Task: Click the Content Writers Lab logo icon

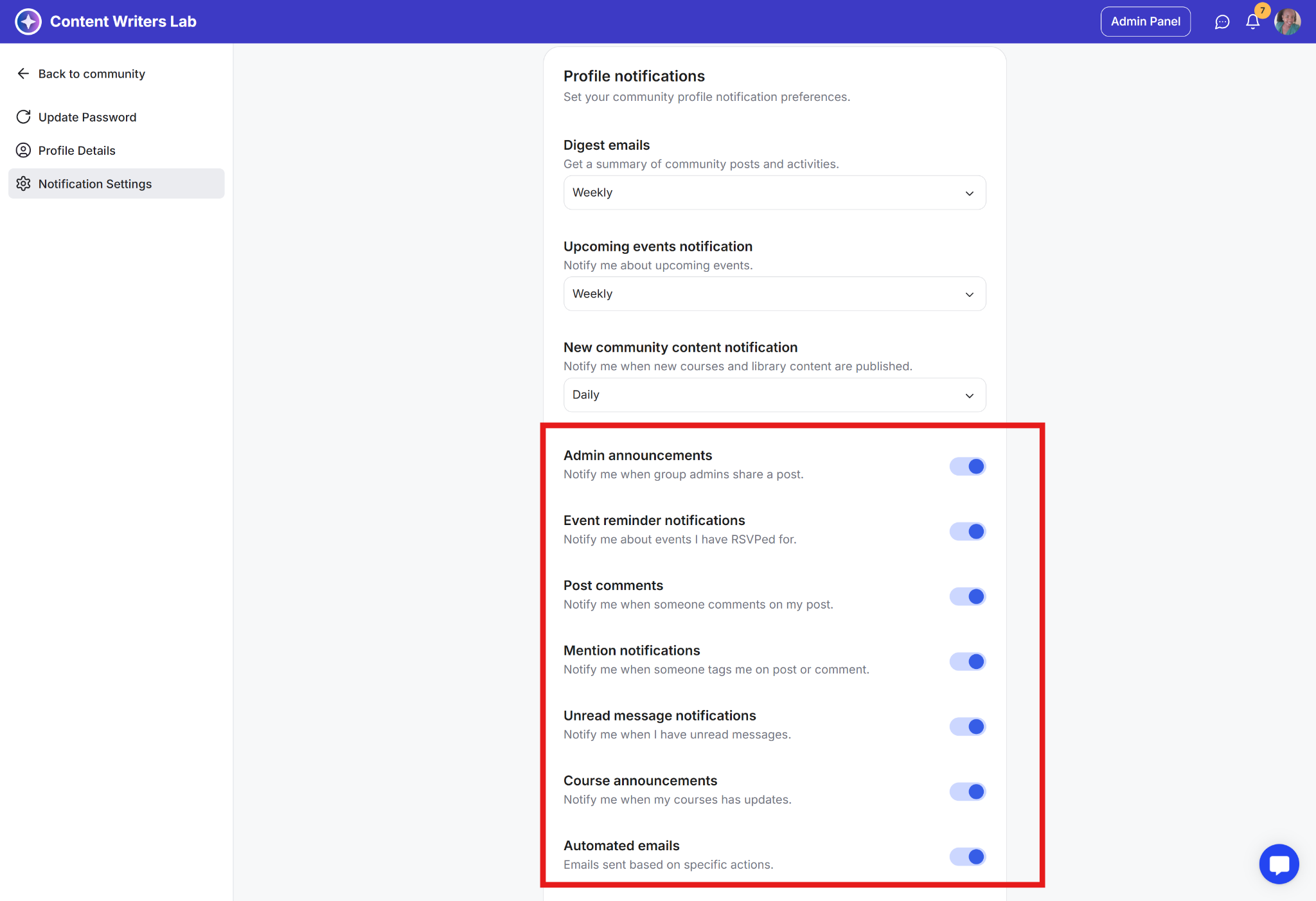Action: 28,22
